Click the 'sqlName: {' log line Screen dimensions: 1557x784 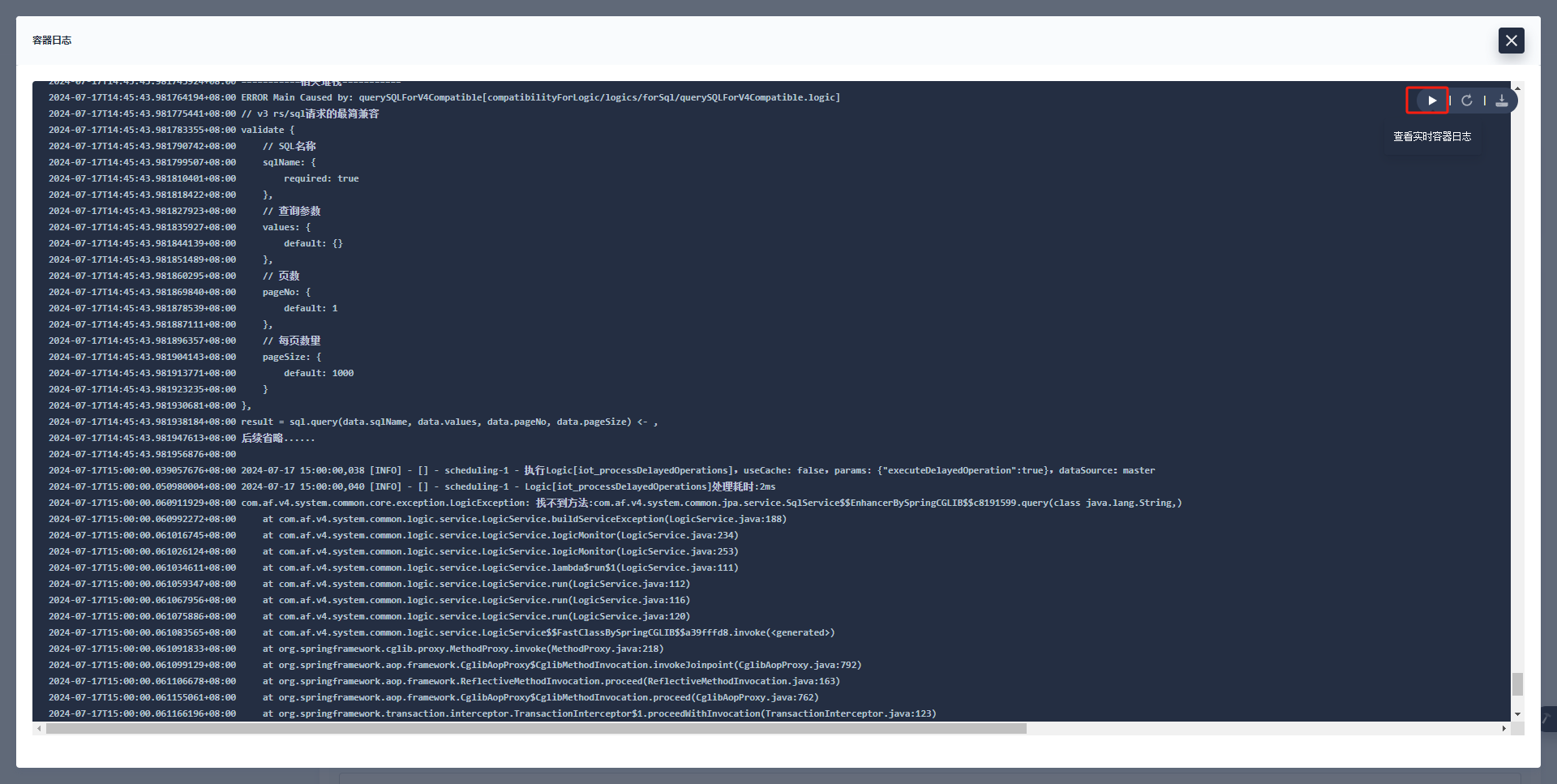coord(182,162)
